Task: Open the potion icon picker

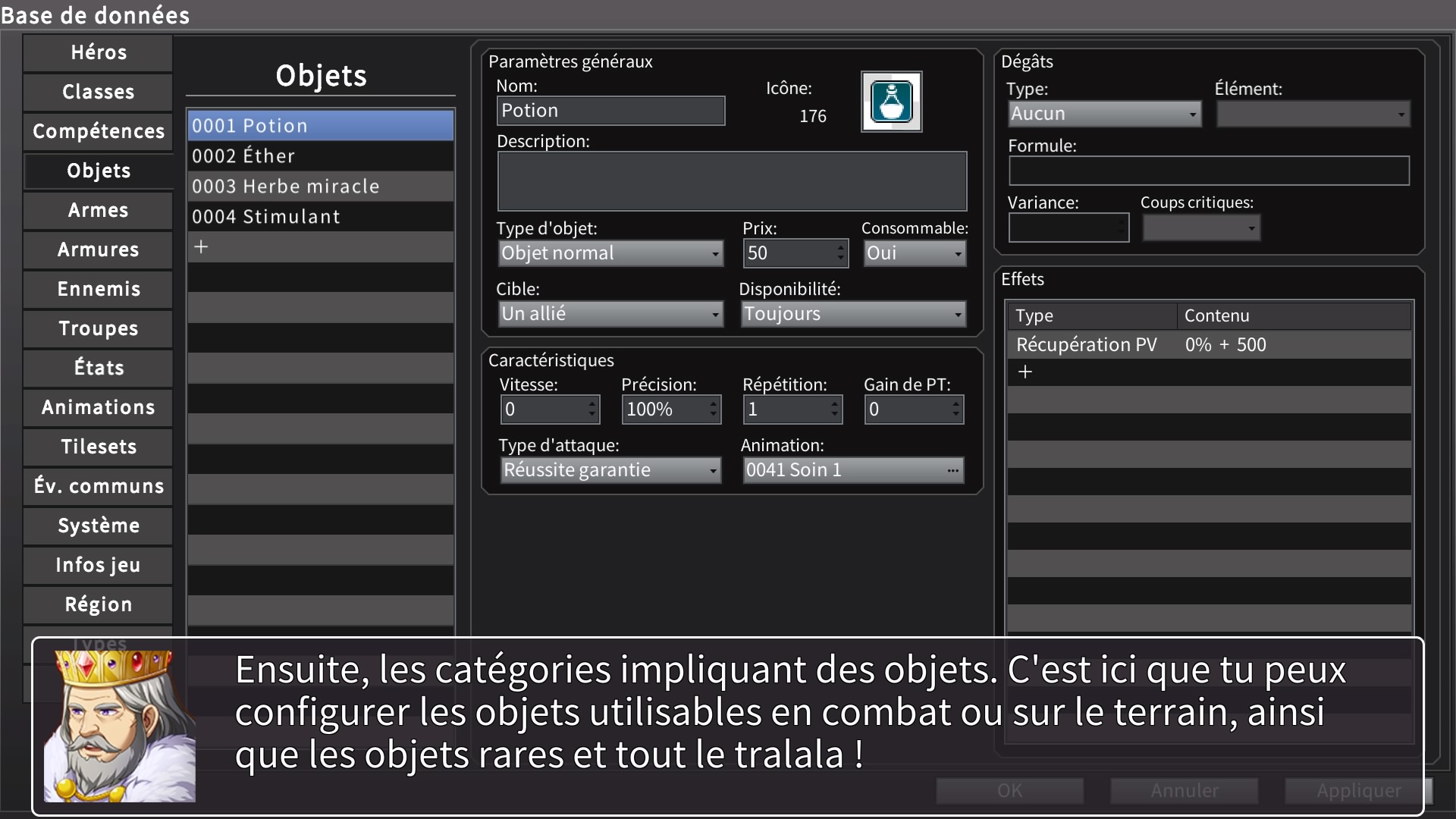Action: pyautogui.click(x=891, y=102)
